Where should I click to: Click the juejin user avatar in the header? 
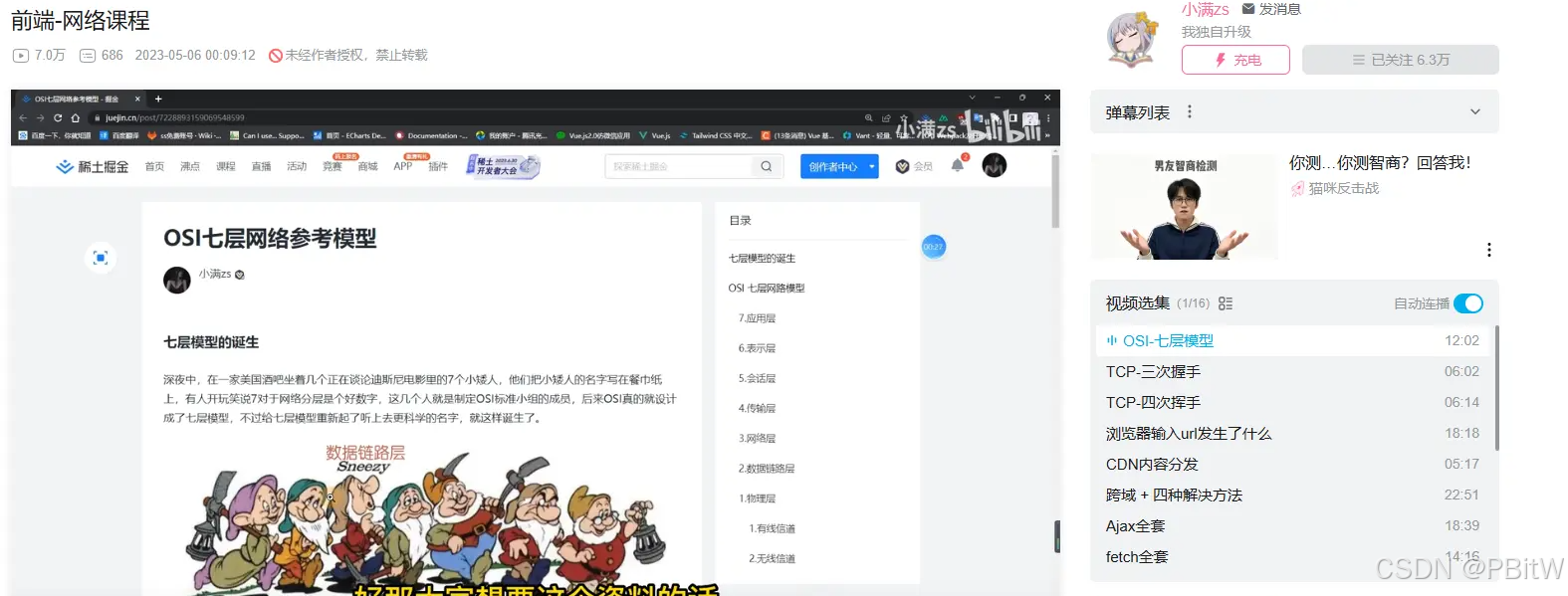pos(995,165)
